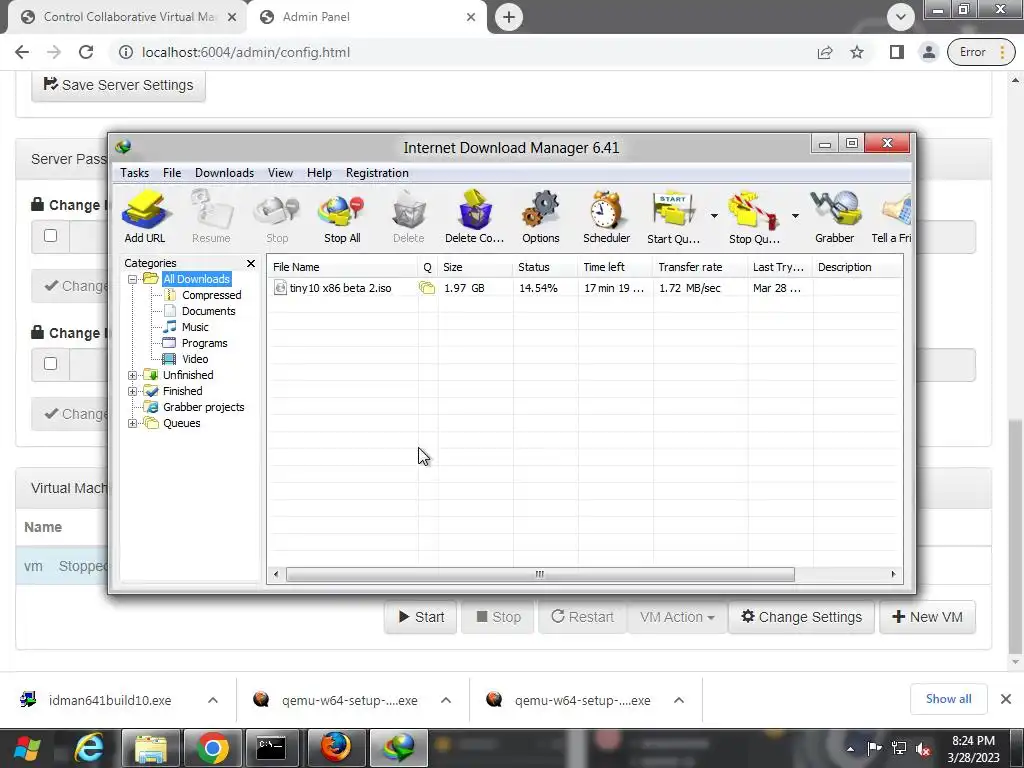Open Stop Queue dropdown arrow

[795, 216]
